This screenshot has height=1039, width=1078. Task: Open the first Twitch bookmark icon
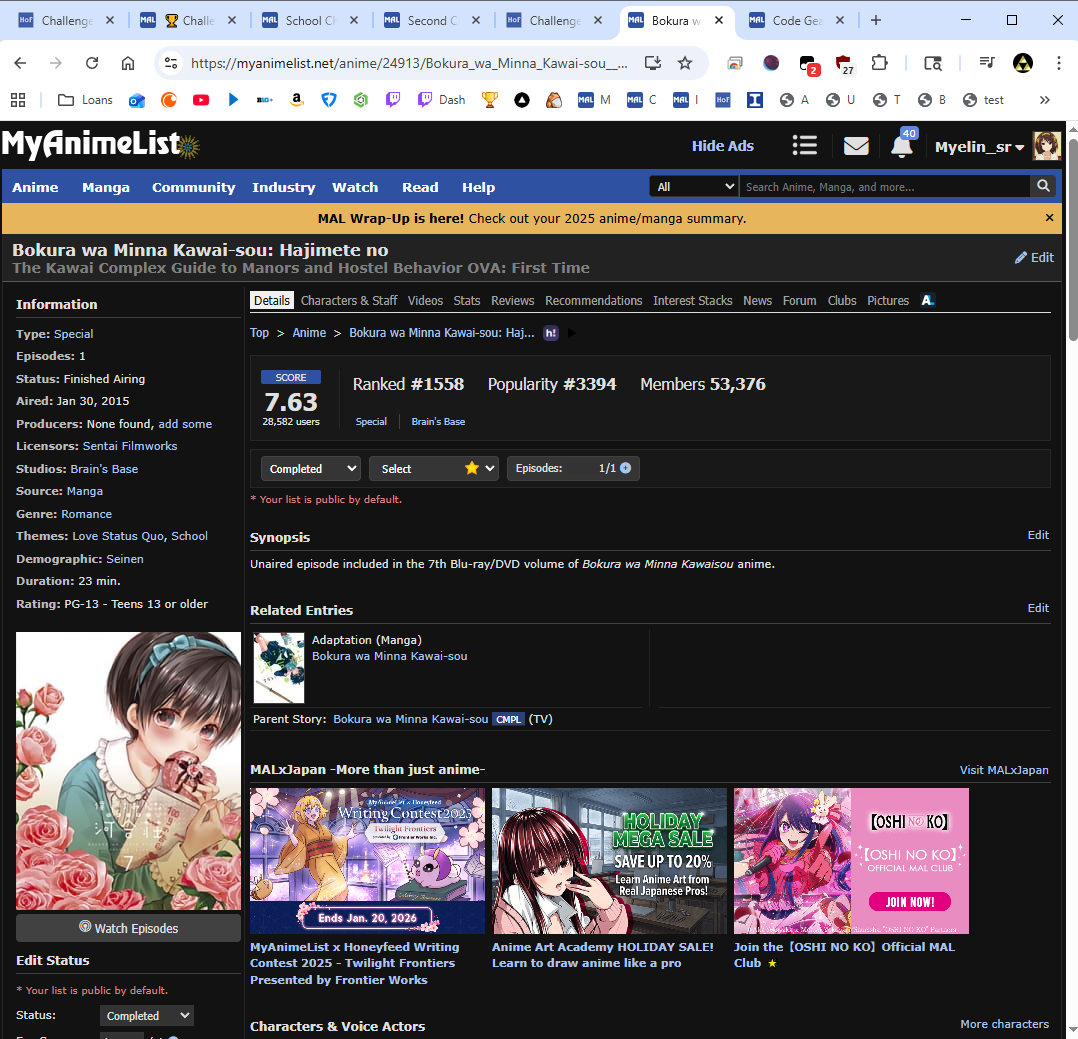(x=393, y=100)
